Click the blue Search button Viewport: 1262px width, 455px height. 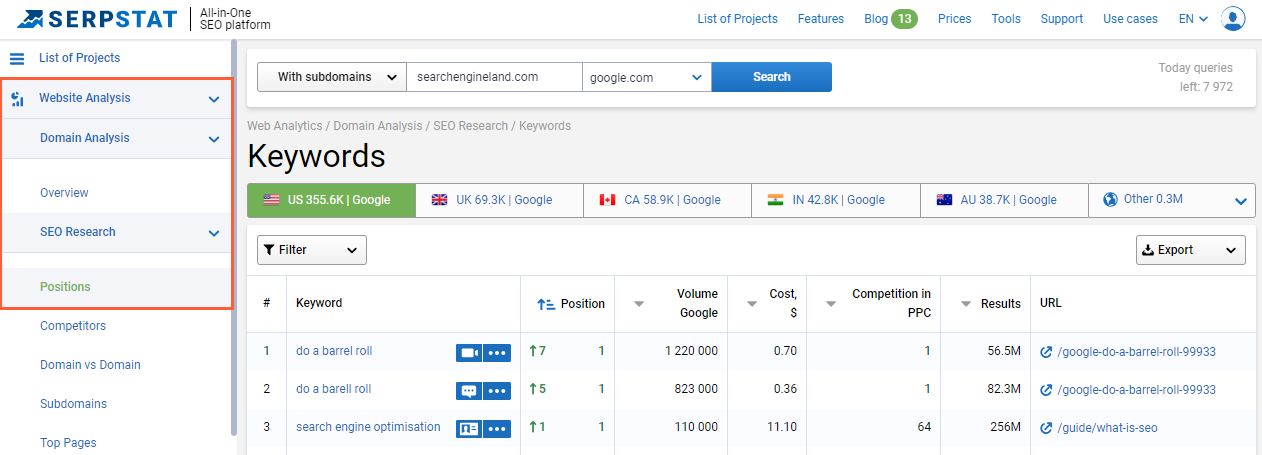tap(772, 77)
